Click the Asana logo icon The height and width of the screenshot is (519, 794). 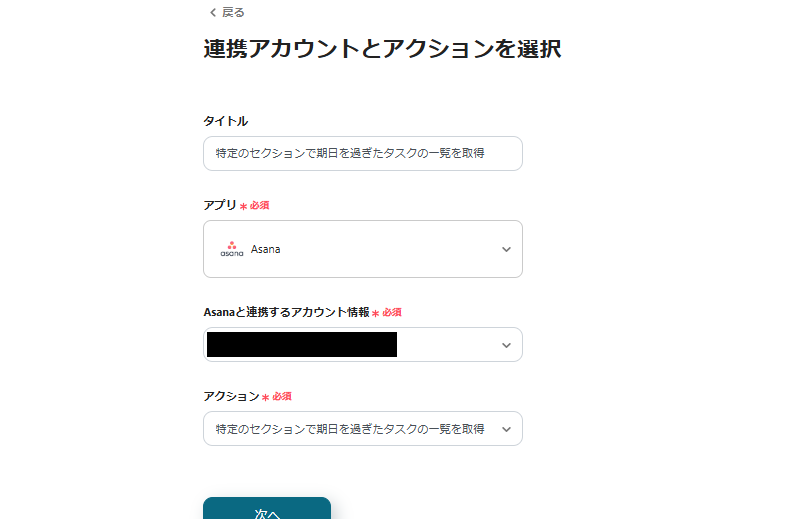[231, 249]
